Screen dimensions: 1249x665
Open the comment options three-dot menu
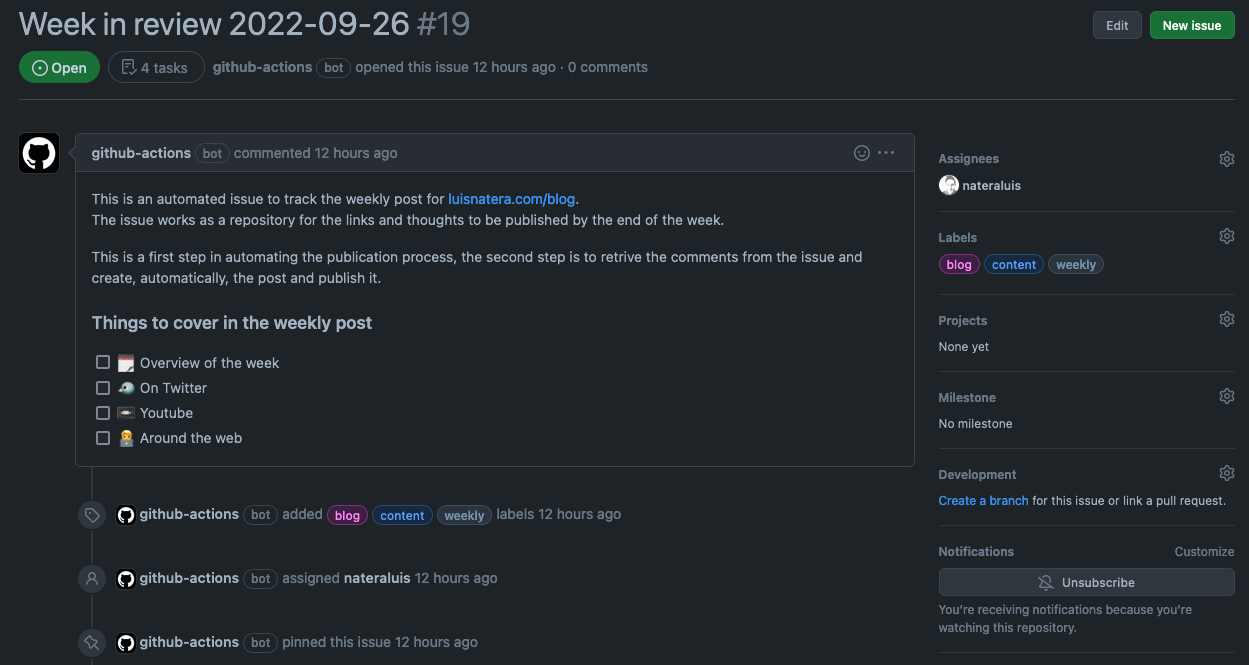coord(886,153)
